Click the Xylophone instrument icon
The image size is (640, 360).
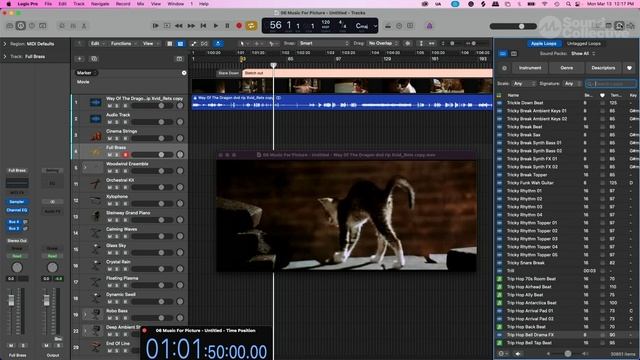coord(96,200)
